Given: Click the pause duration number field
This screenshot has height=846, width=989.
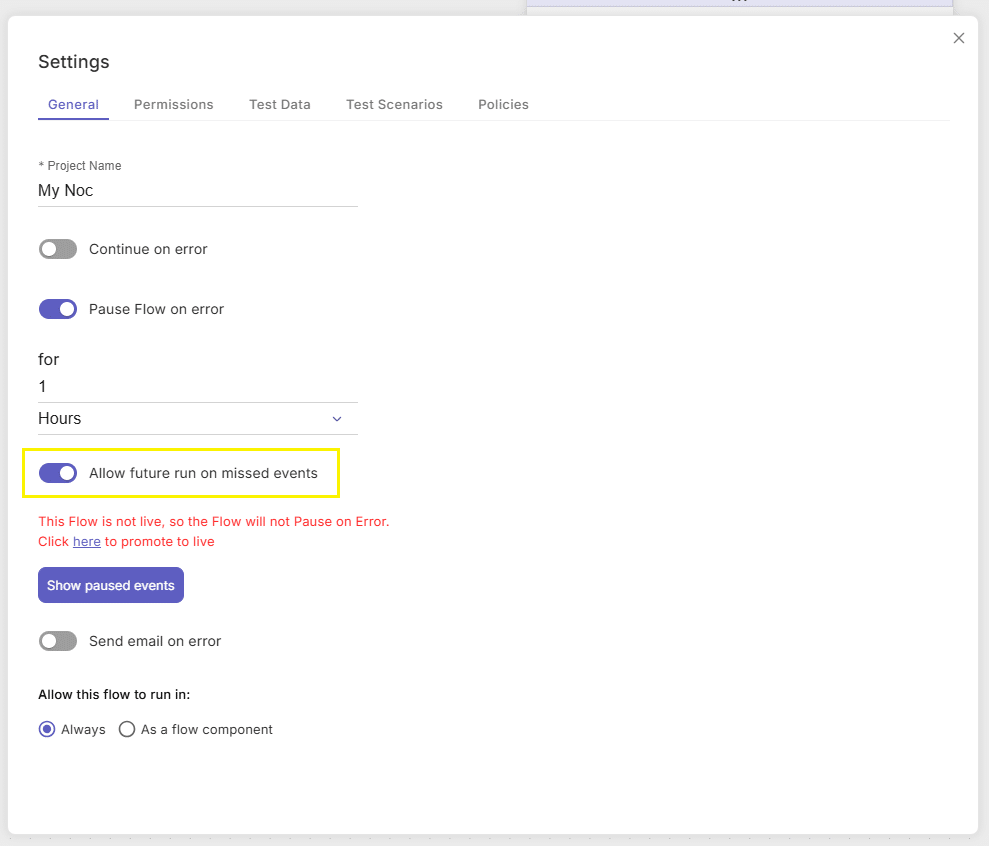Looking at the screenshot, I should coord(197,387).
